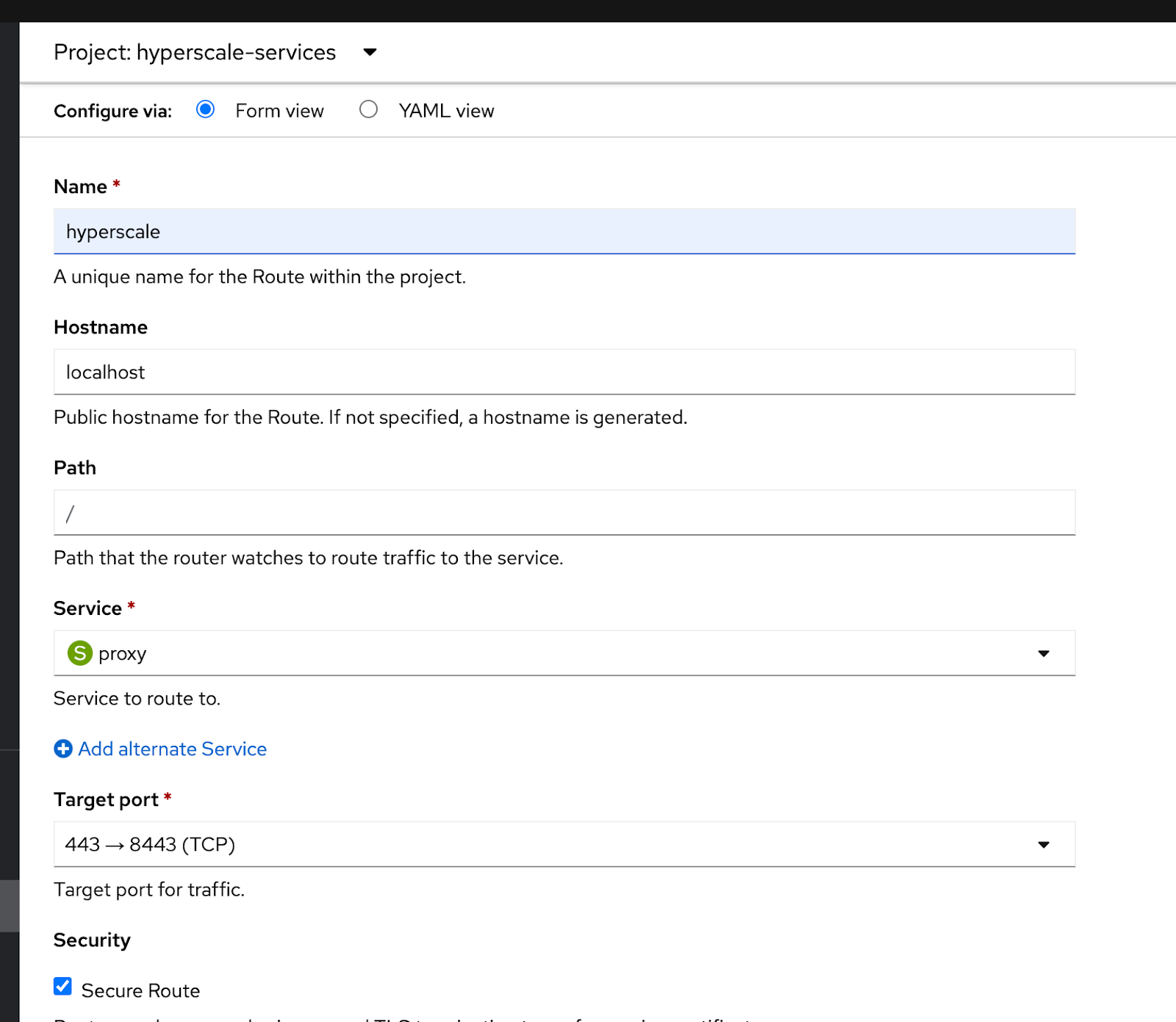Image resolution: width=1176 pixels, height=1022 pixels.
Task: Select the proxy service entry
Action: (x=122, y=653)
